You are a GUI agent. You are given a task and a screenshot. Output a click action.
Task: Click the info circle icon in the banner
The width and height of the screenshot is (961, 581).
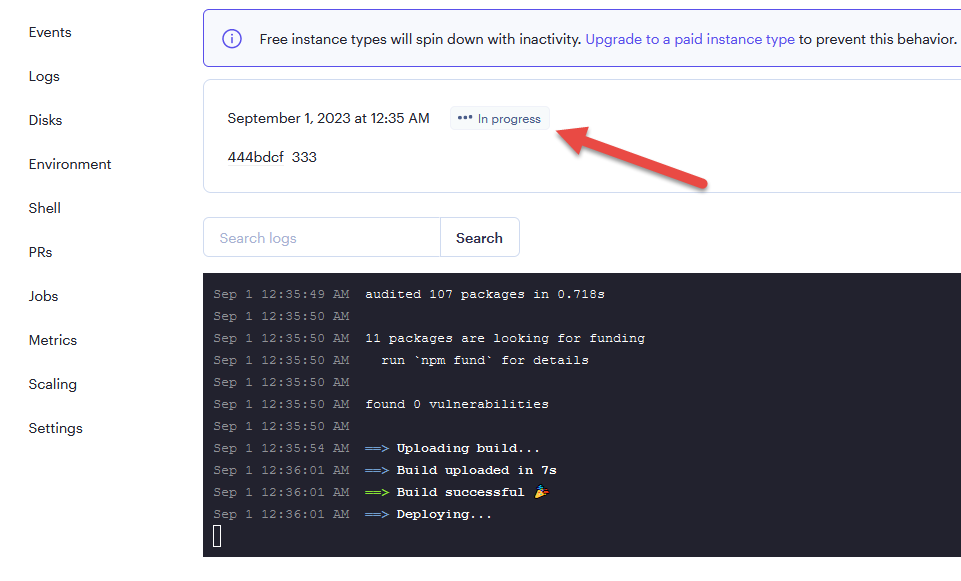232,39
